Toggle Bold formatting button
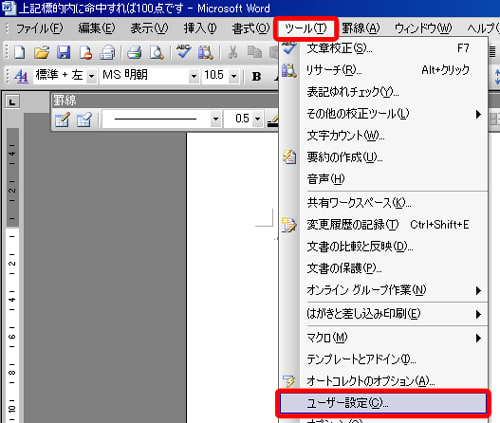 coord(256,76)
